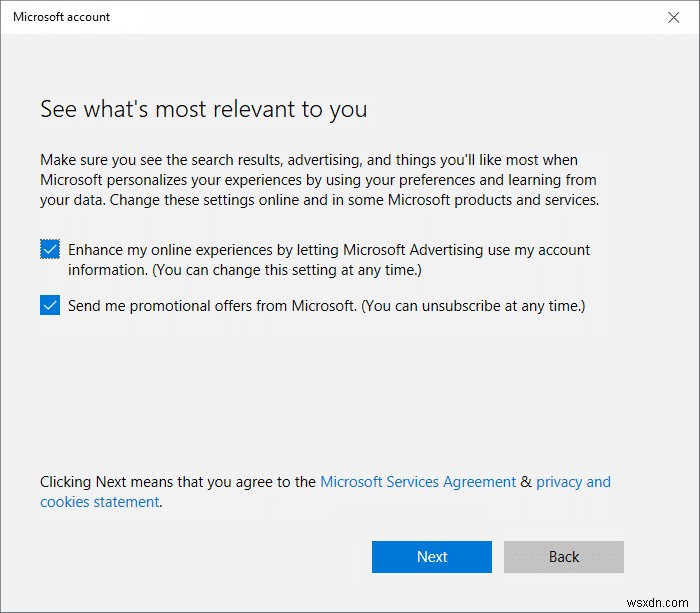This screenshot has height=613, width=700.
Task: Uncheck the Microsoft Advertising account information checkbox
Action: (50, 249)
